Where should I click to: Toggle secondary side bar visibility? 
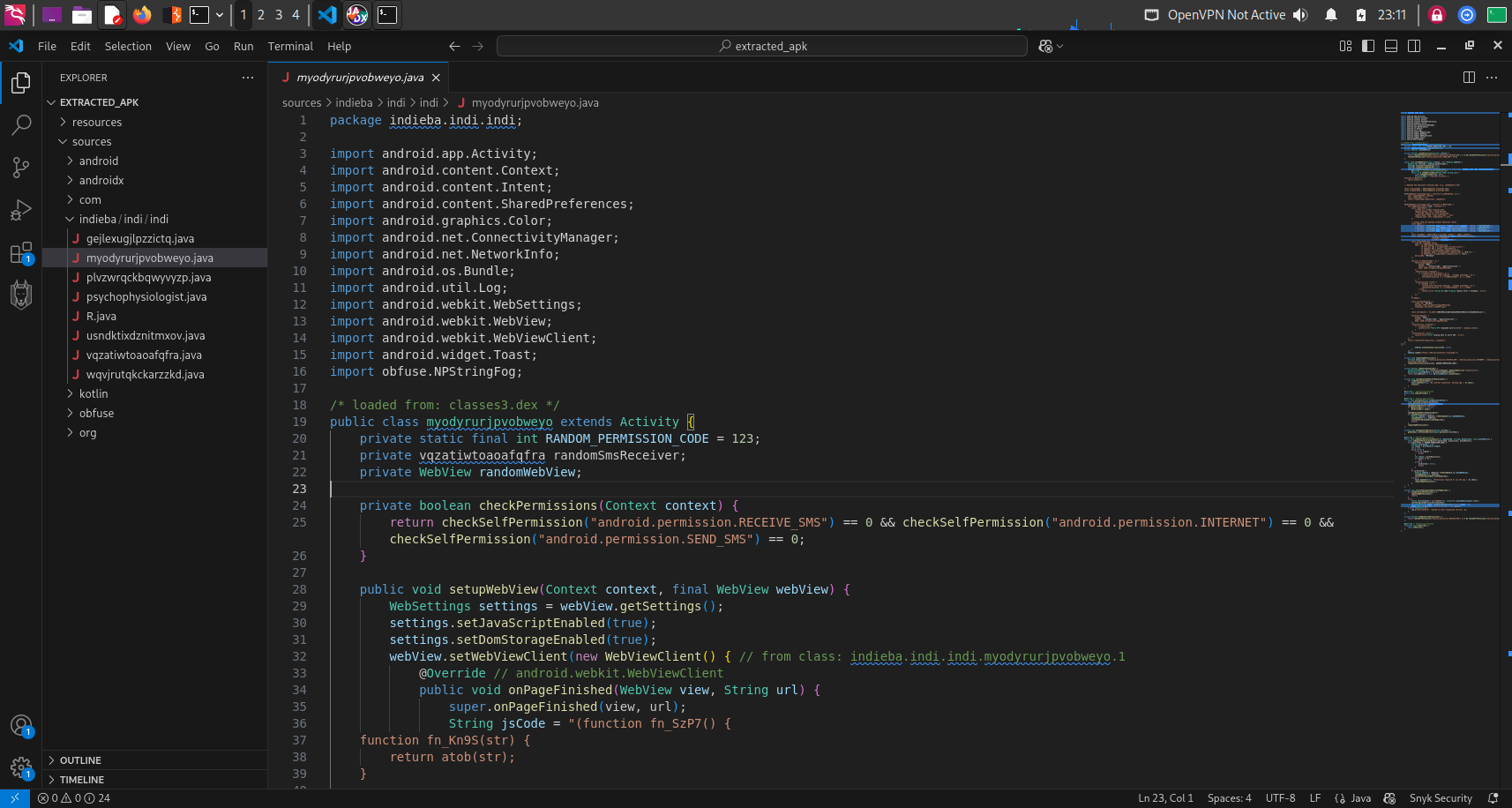[1414, 46]
